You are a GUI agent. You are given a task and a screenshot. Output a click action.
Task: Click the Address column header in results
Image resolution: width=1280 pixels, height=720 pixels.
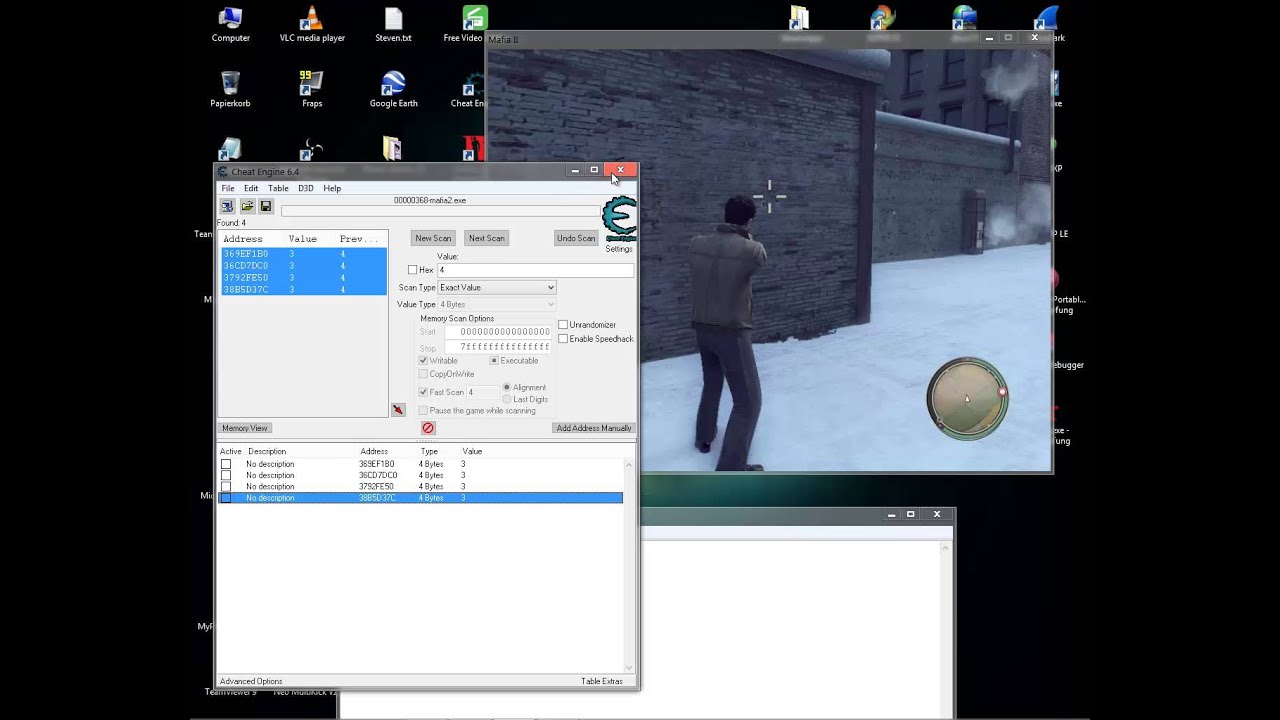pyautogui.click(x=243, y=239)
